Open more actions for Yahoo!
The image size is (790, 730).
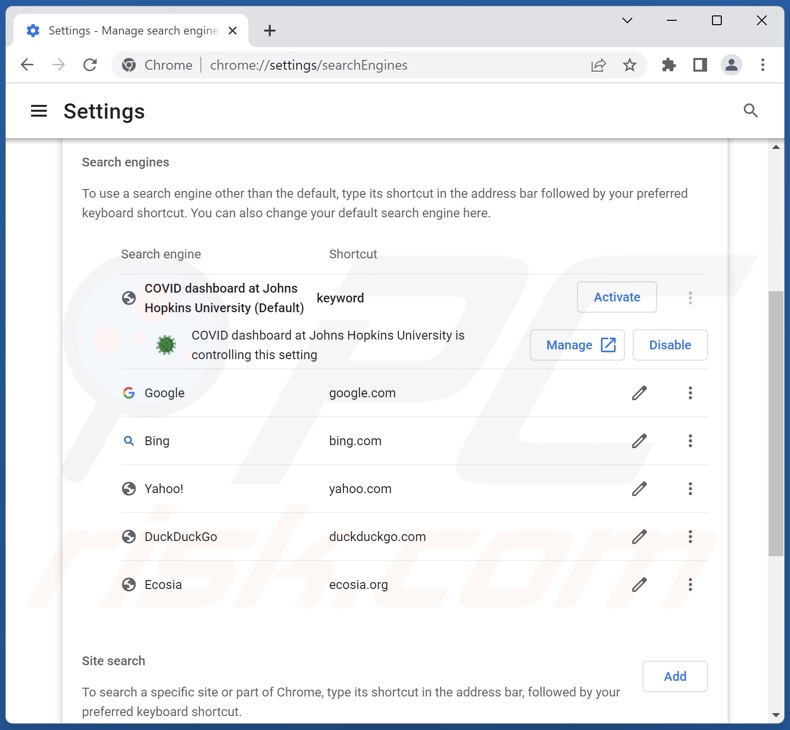tap(690, 489)
